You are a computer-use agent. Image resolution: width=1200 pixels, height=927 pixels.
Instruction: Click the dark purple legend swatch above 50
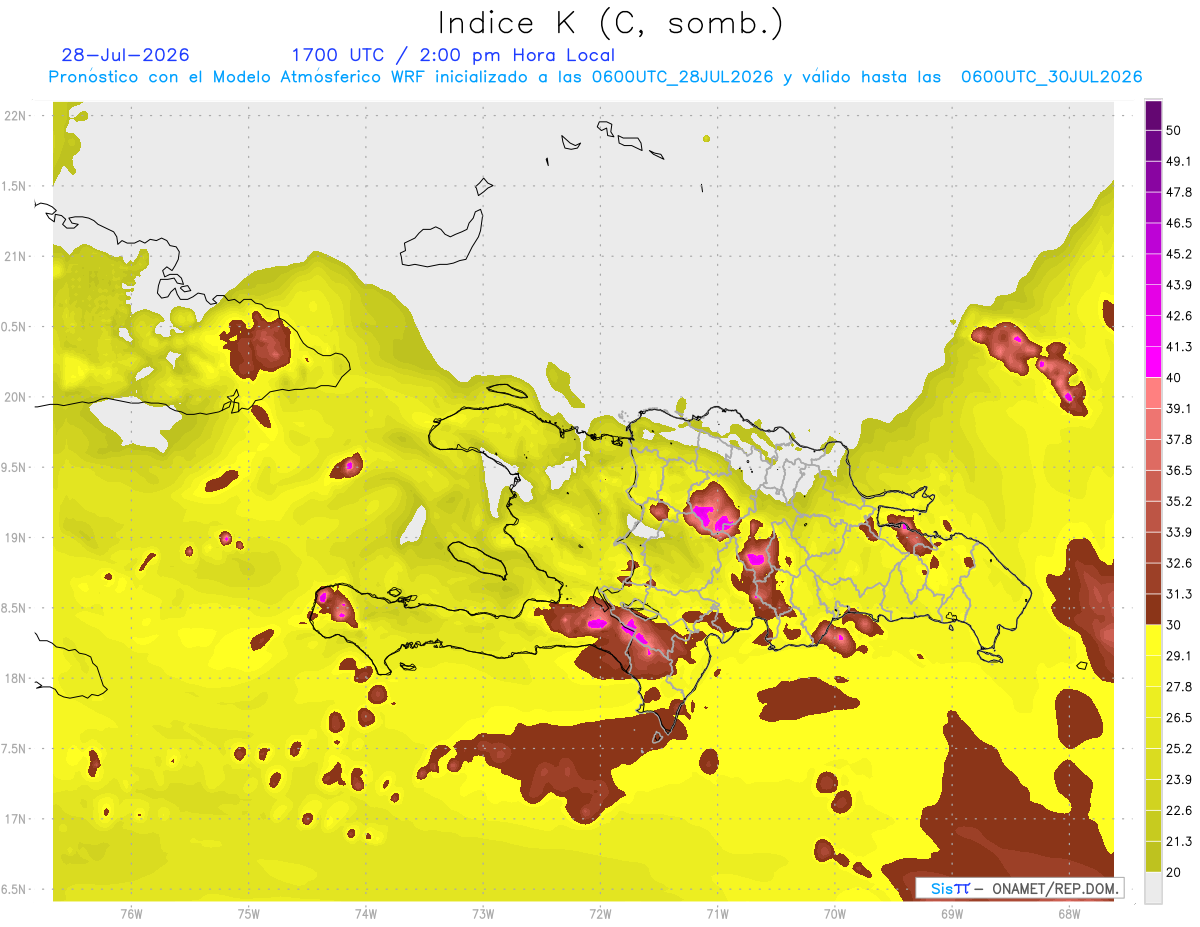pyautogui.click(x=1153, y=114)
